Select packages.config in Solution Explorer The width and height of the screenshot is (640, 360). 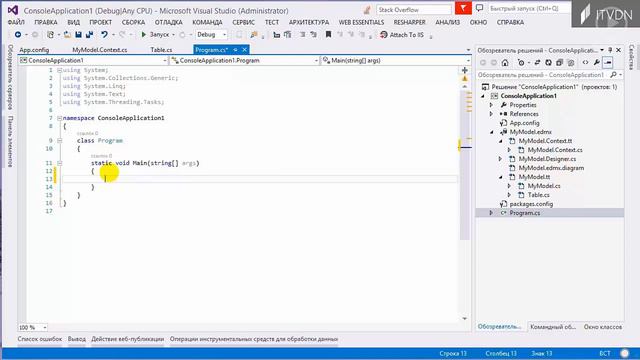pos(531,204)
